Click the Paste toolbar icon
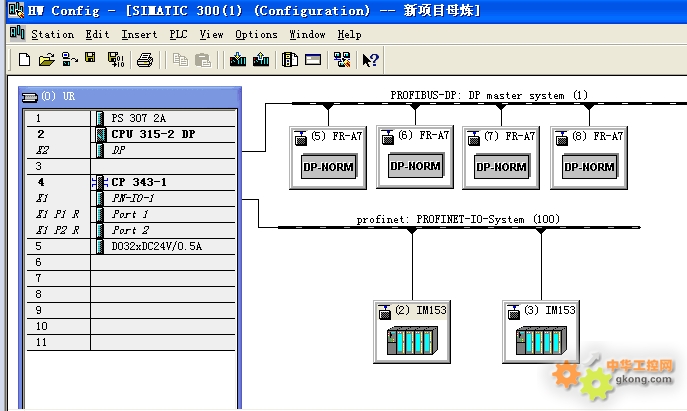Screen dimensions: 687x411 [203, 60]
